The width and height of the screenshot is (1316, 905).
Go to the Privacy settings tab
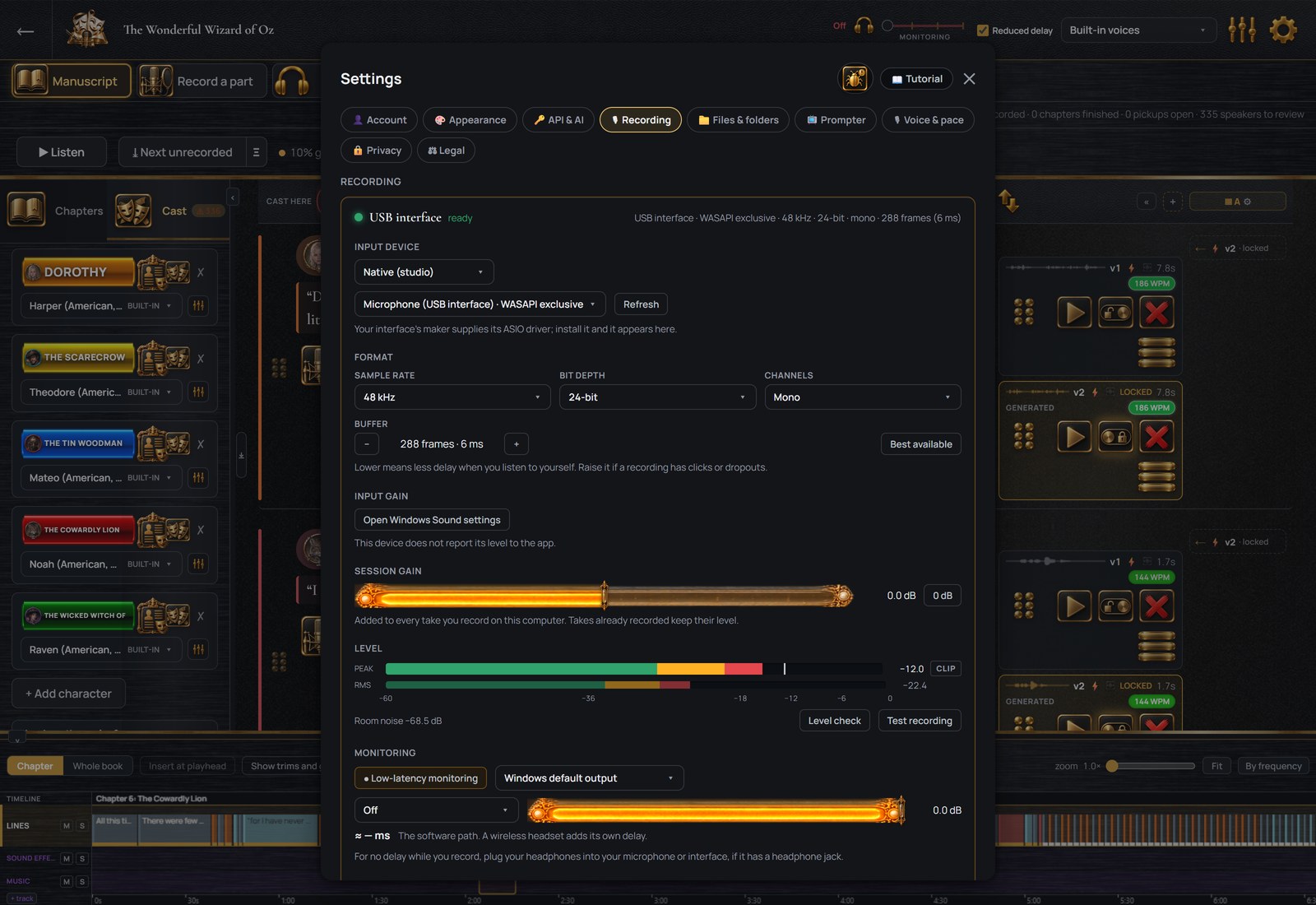coord(377,151)
